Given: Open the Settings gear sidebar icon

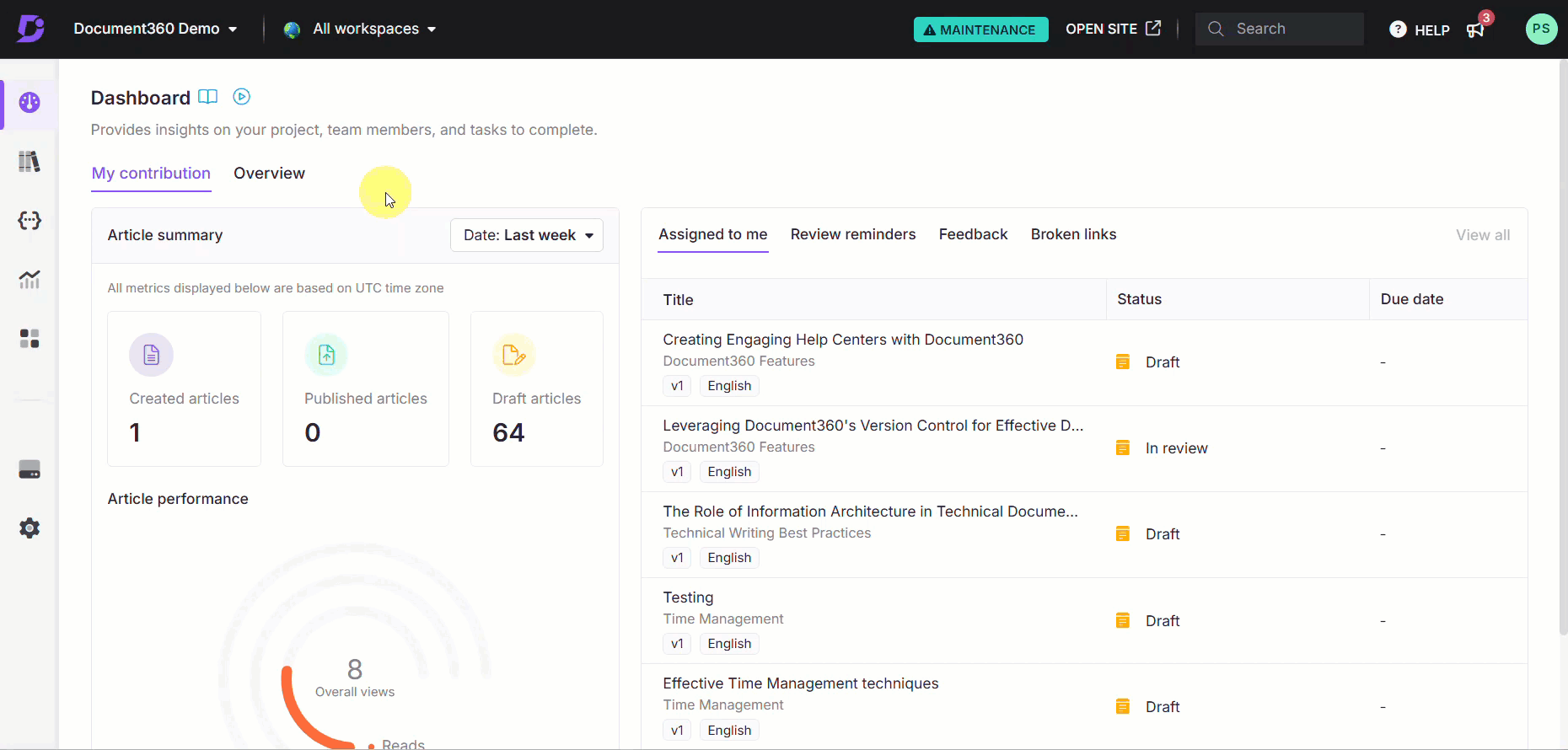Looking at the screenshot, I should (x=30, y=528).
